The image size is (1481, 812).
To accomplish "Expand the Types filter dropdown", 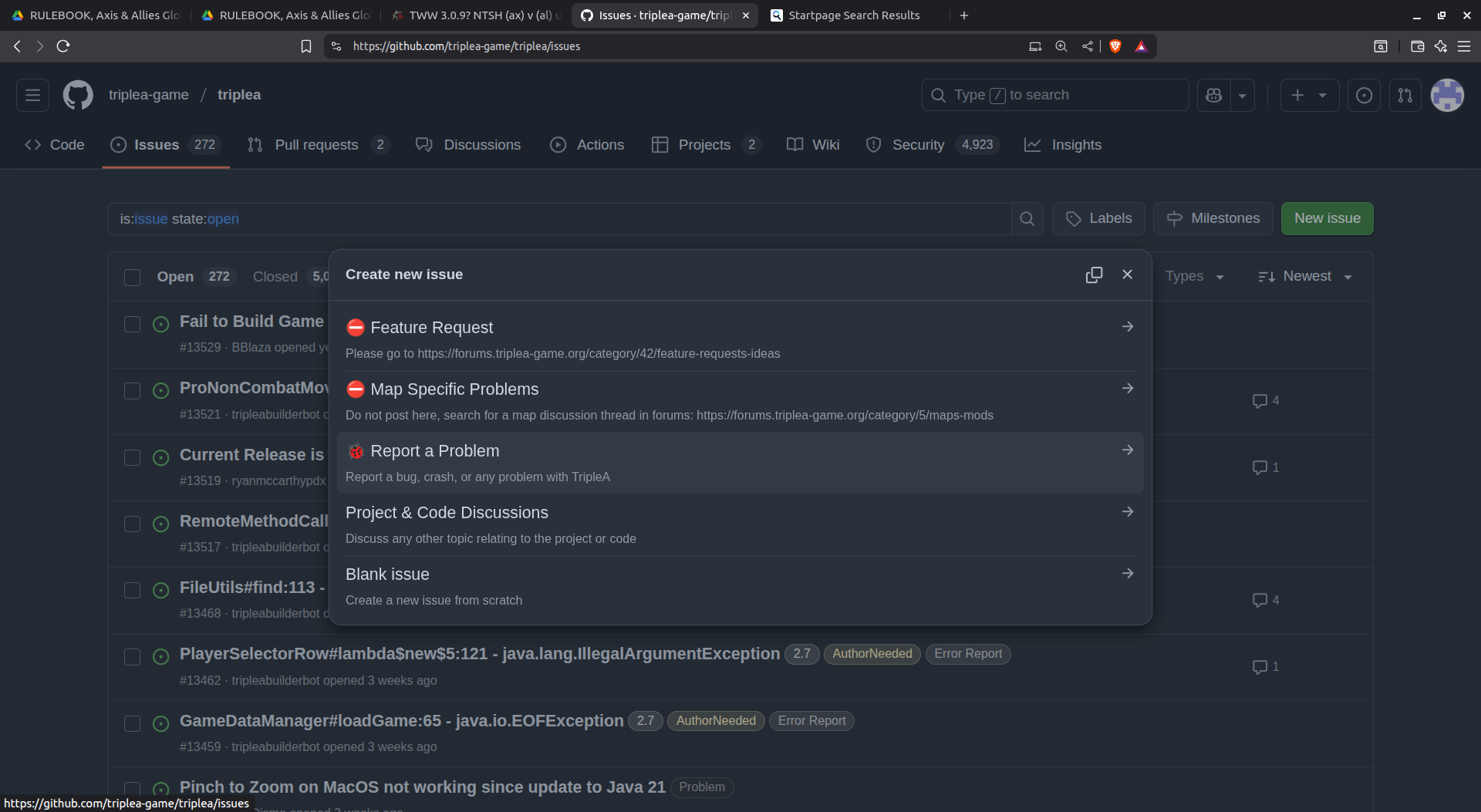I will pyautogui.click(x=1194, y=276).
